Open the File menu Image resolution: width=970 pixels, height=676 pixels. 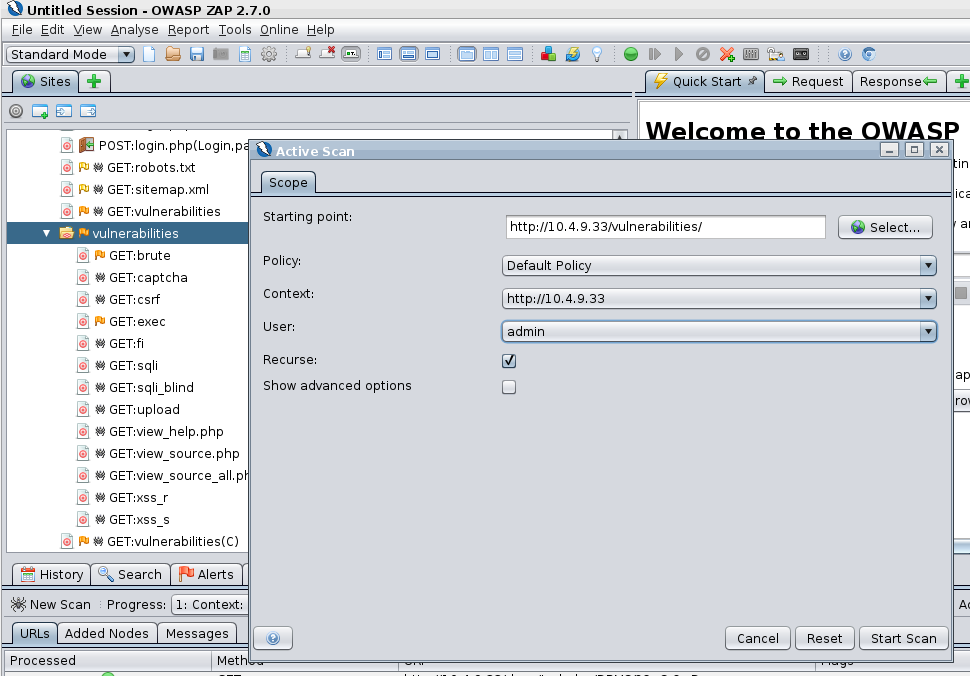point(22,30)
